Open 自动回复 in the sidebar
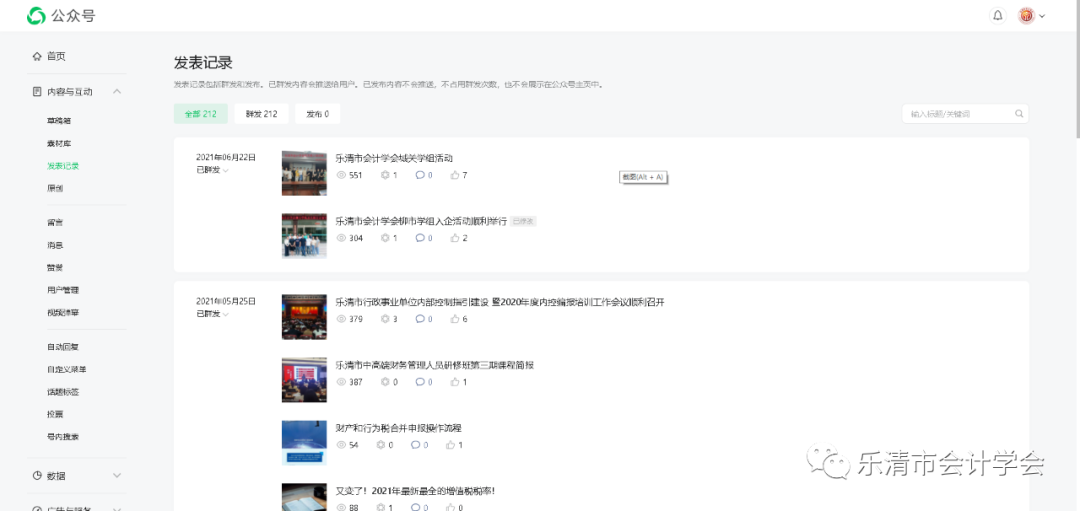This screenshot has width=1080, height=511. coord(63,347)
